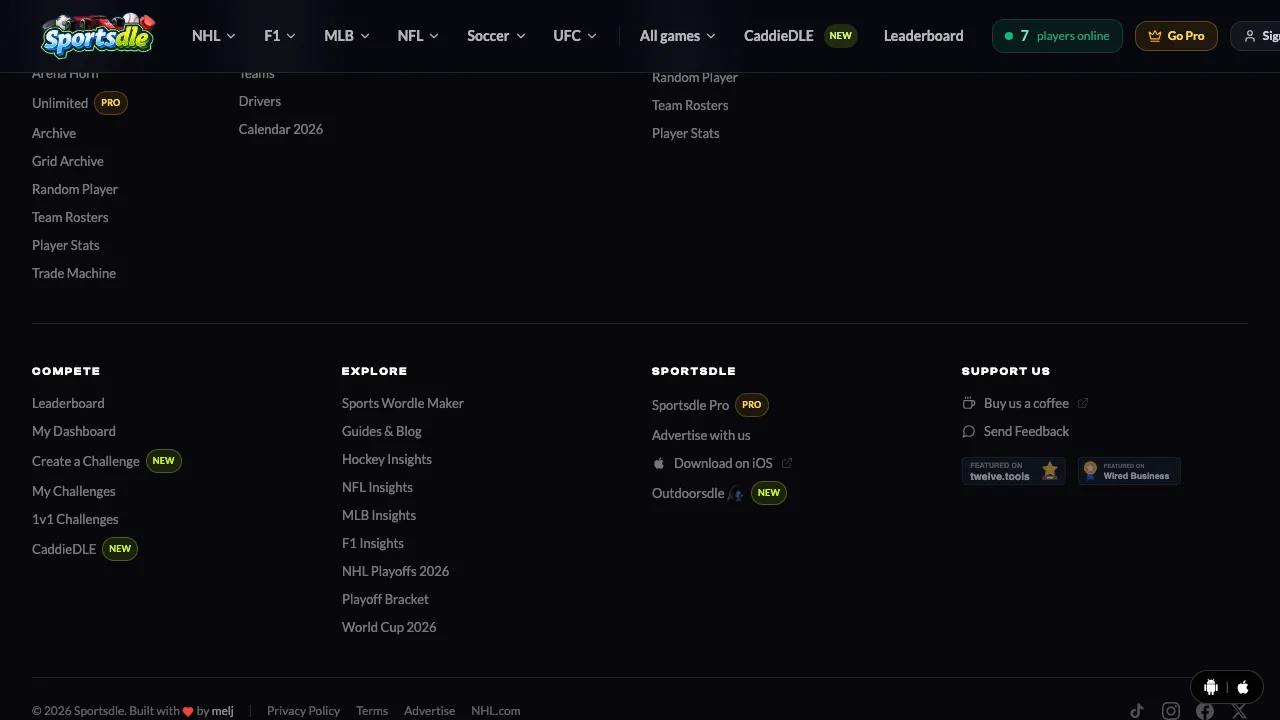Open Sportsdle Pro footer link

(710, 405)
